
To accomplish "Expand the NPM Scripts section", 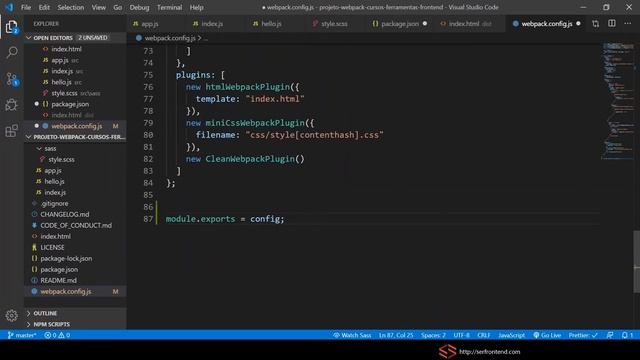I will (75, 324).
